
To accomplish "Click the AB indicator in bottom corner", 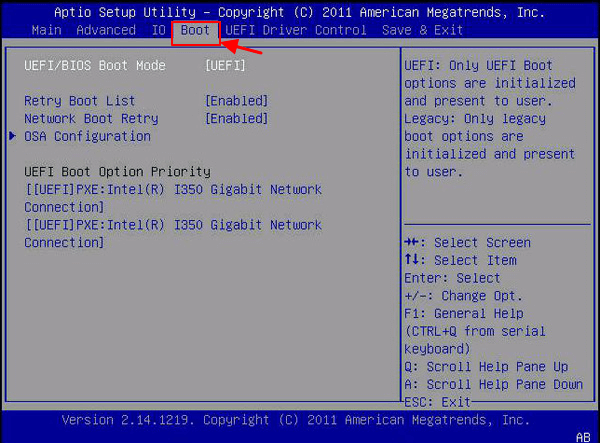I will click(583, 437).
